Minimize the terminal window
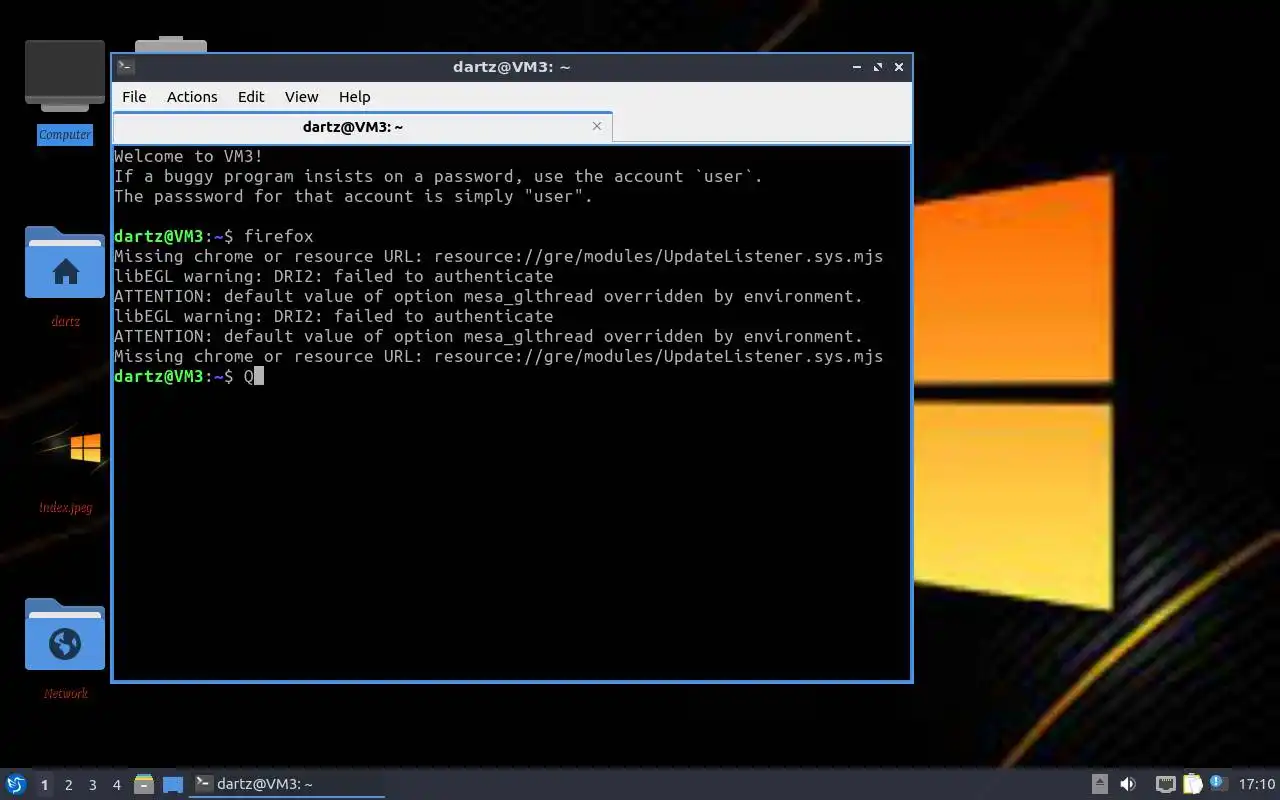 857,67
